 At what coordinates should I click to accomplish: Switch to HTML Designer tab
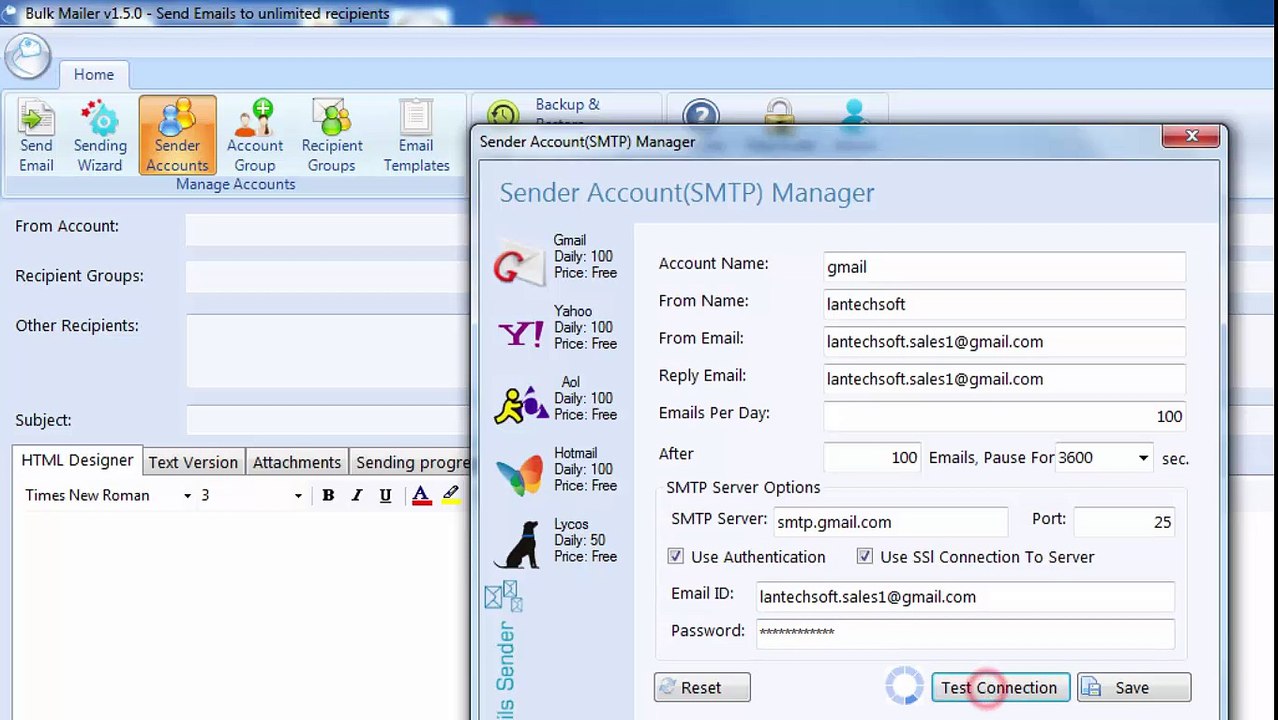[x=77, y=460]
